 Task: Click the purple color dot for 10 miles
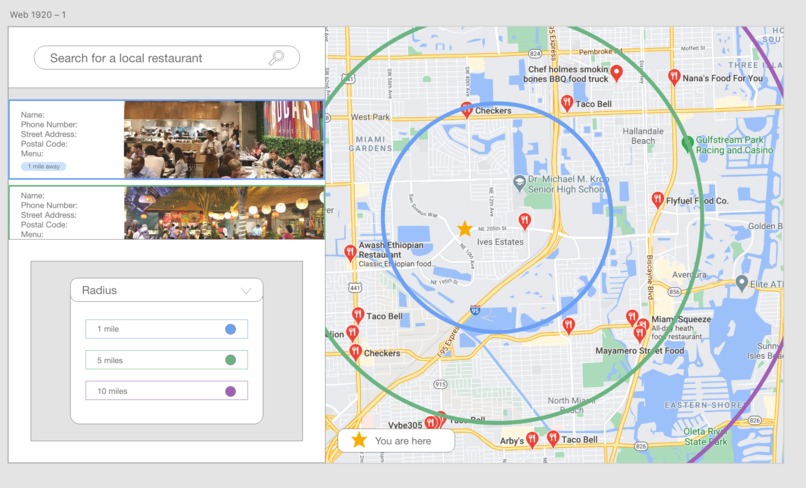230,391
